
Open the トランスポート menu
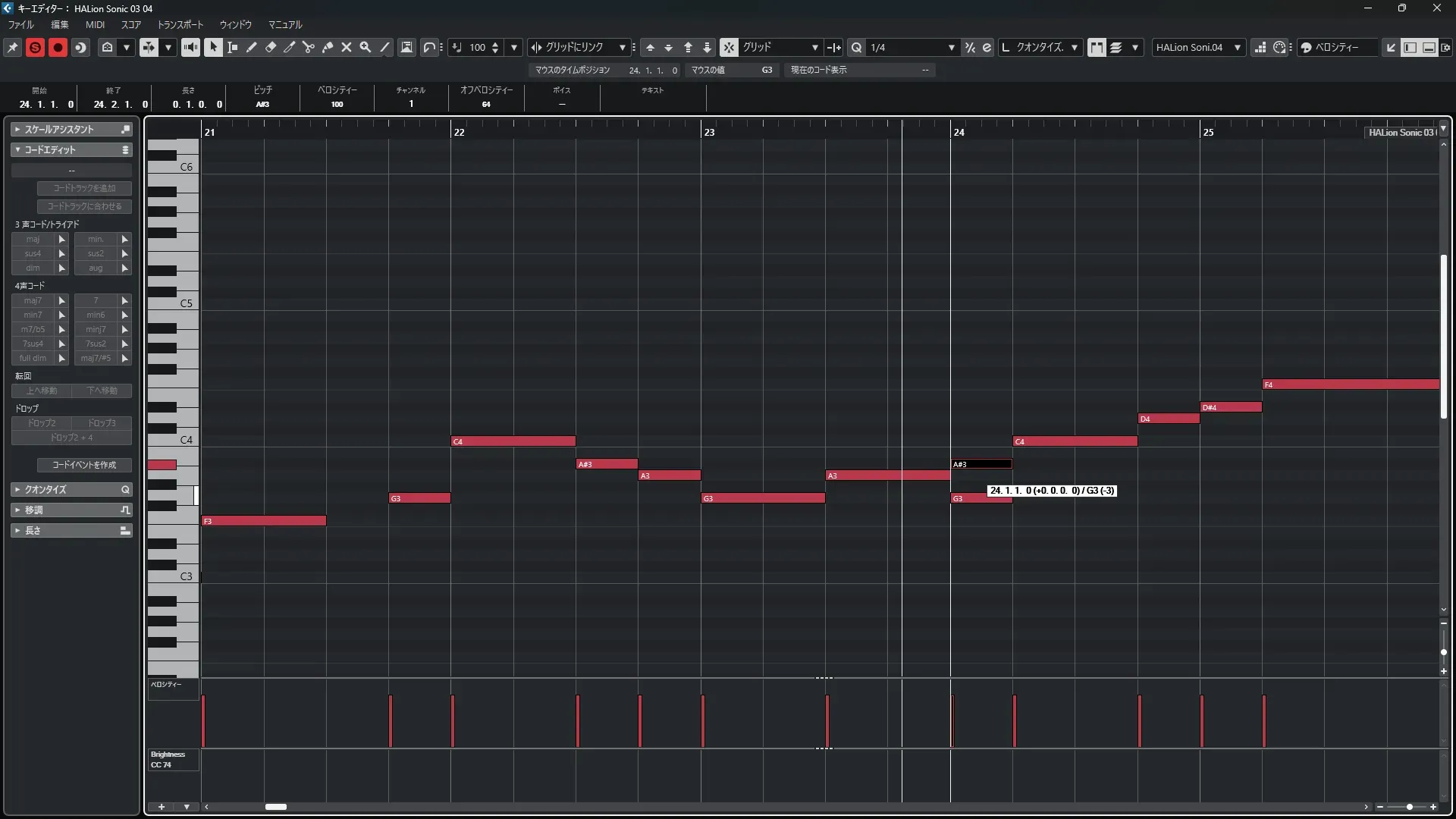tap(180, 24)
